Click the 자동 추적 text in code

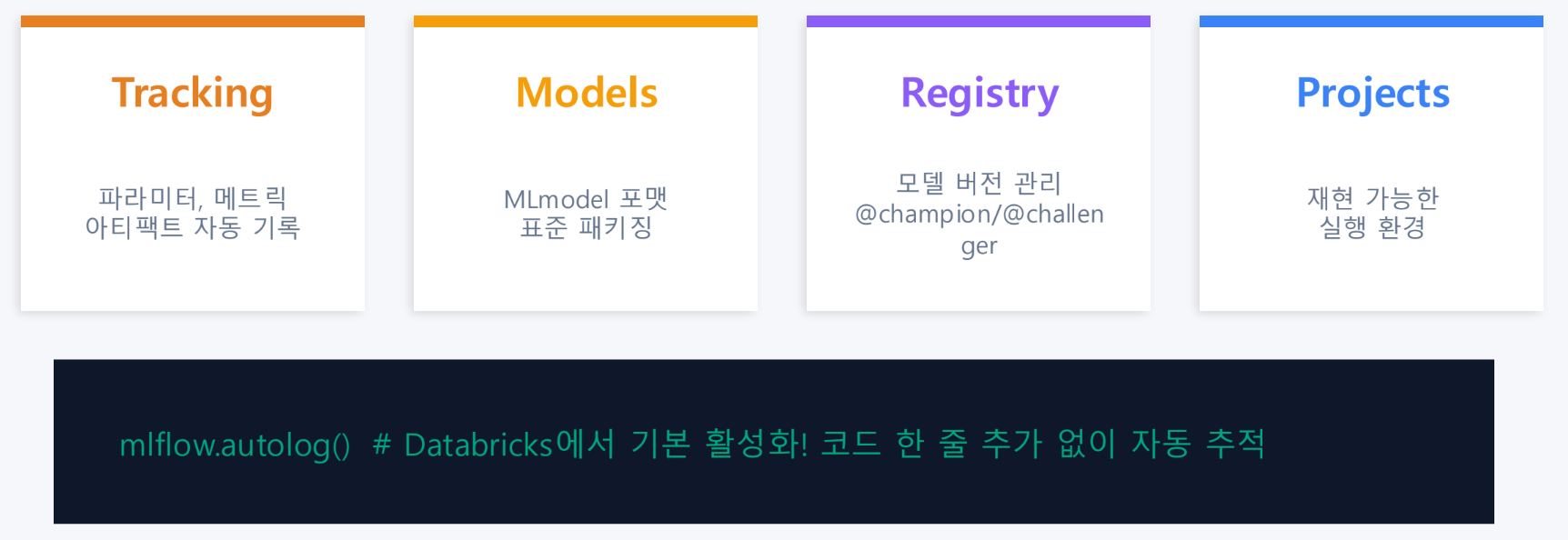point(1198,443)
